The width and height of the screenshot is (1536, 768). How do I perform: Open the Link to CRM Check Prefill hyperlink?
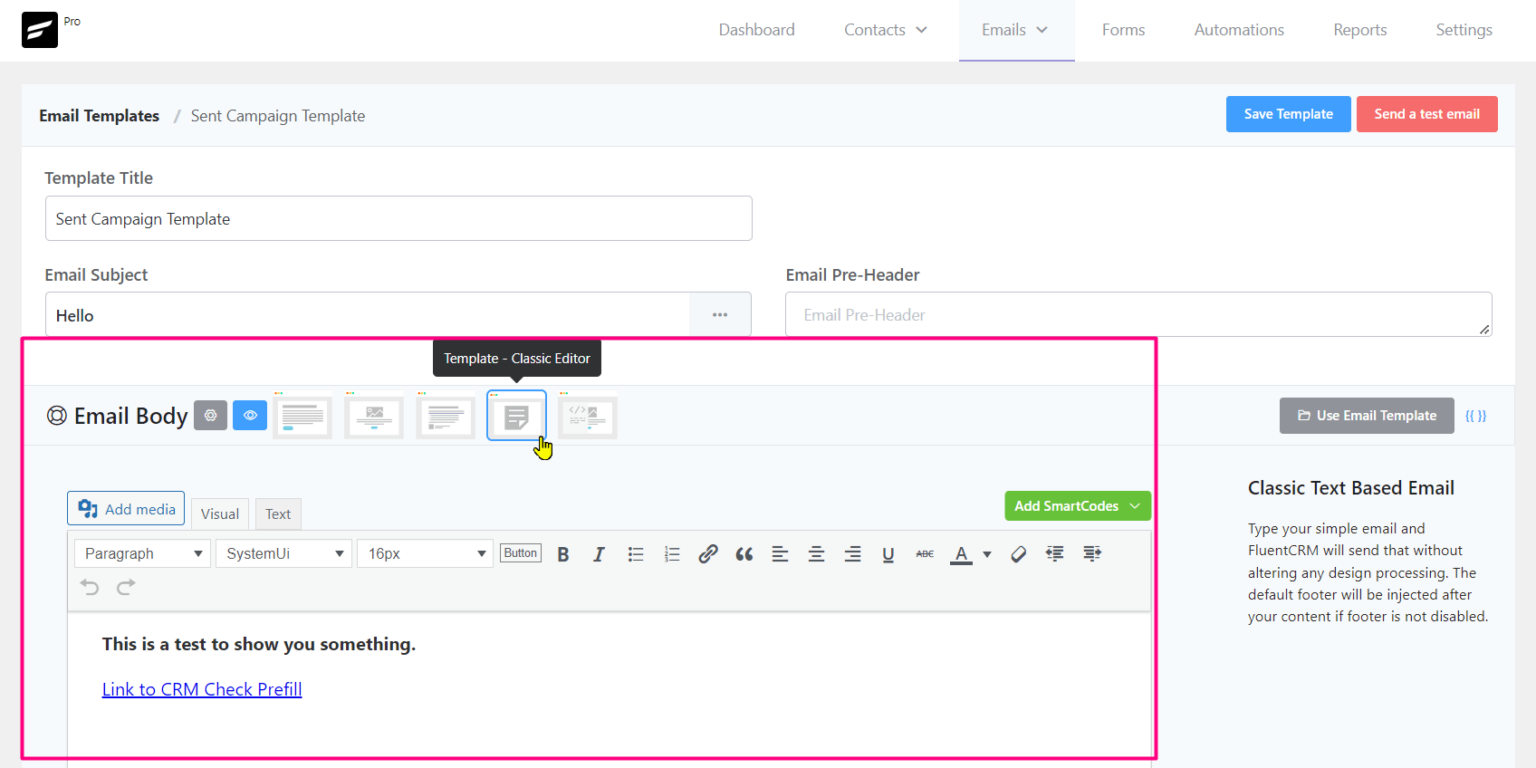(201, 689)
